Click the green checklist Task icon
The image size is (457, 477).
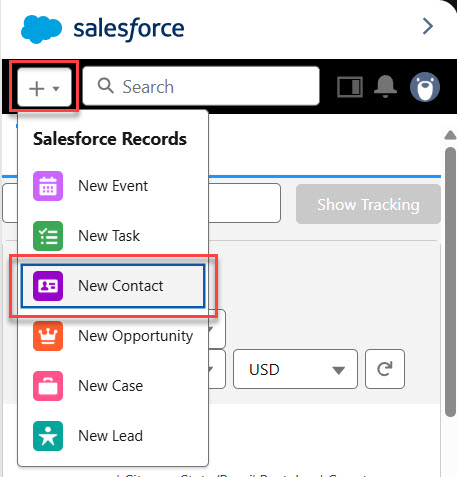point(48,236)
